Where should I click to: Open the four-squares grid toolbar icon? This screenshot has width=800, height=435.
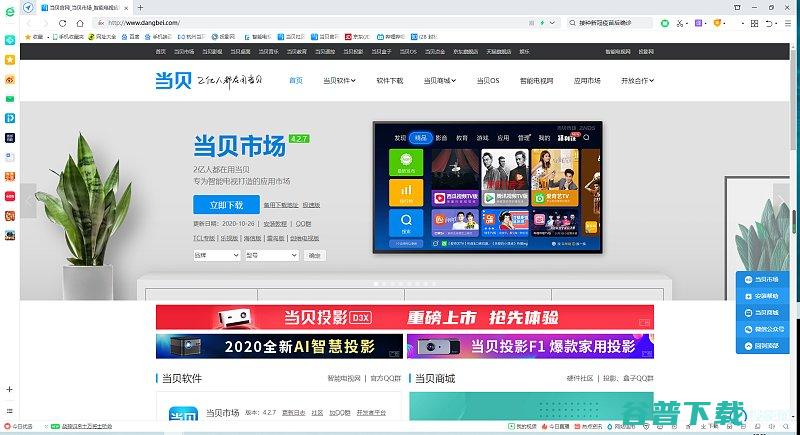755,23
